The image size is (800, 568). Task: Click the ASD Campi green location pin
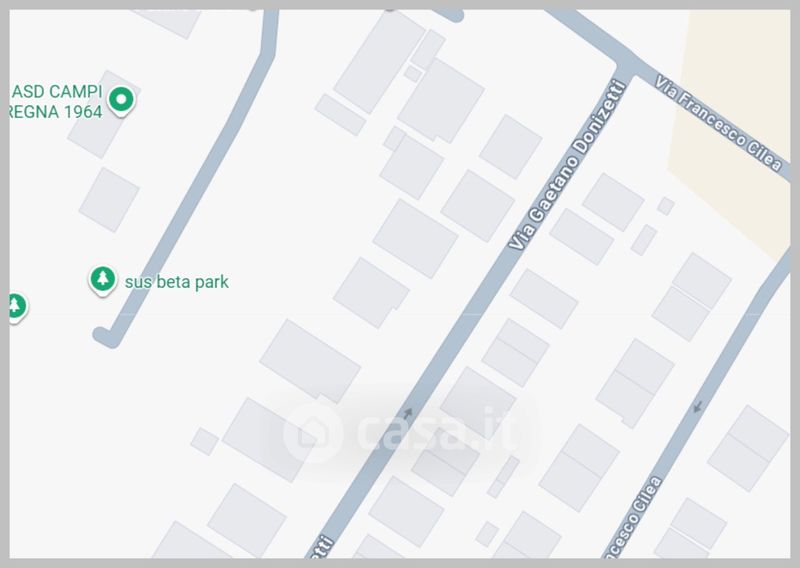tap(121, 100)
